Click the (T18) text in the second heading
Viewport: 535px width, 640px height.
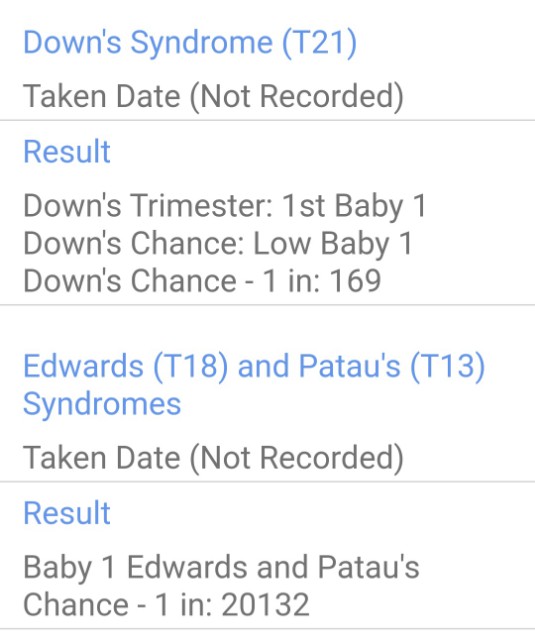click(x=190, y=367)
